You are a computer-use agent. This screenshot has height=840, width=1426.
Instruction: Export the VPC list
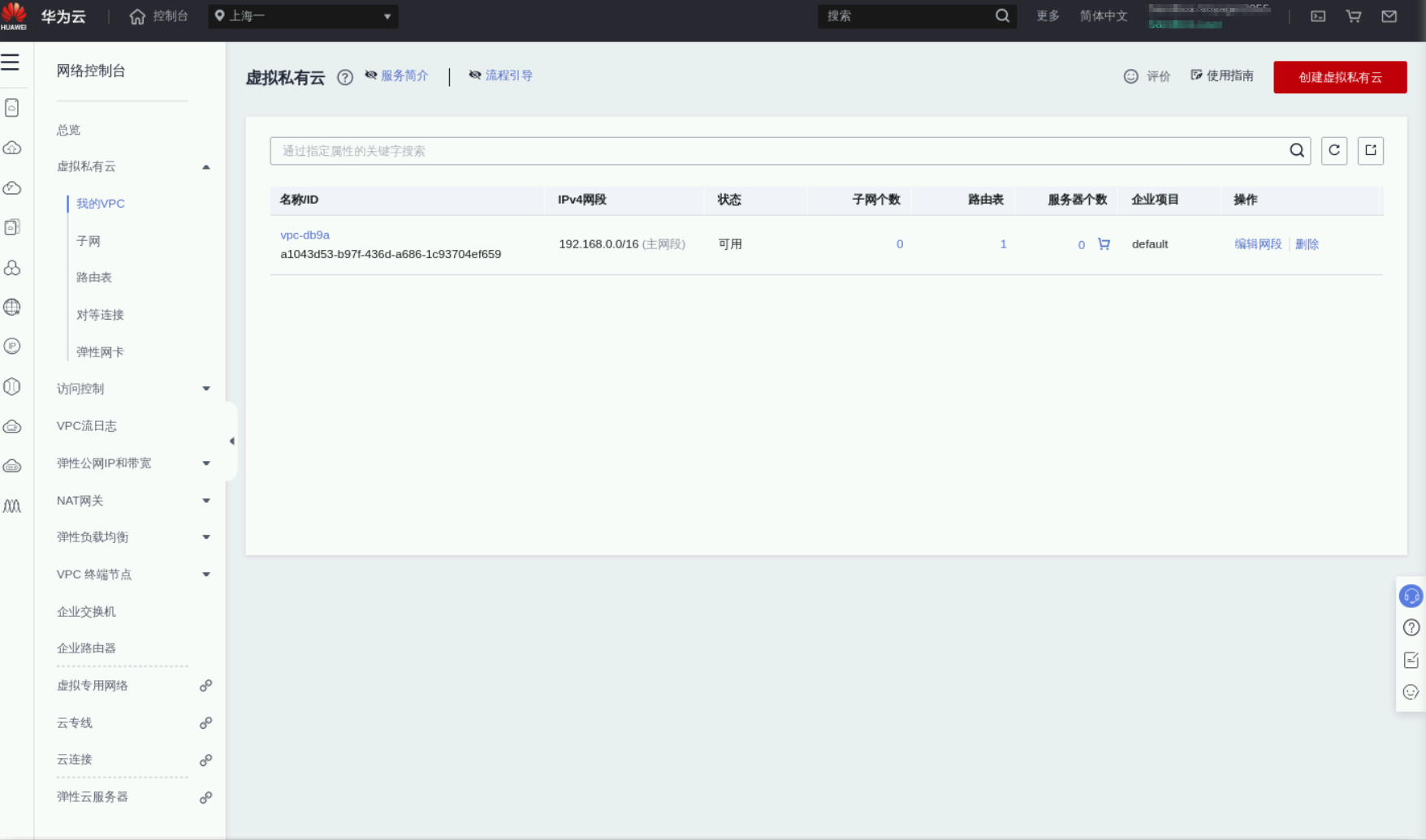click(1371, 151)
